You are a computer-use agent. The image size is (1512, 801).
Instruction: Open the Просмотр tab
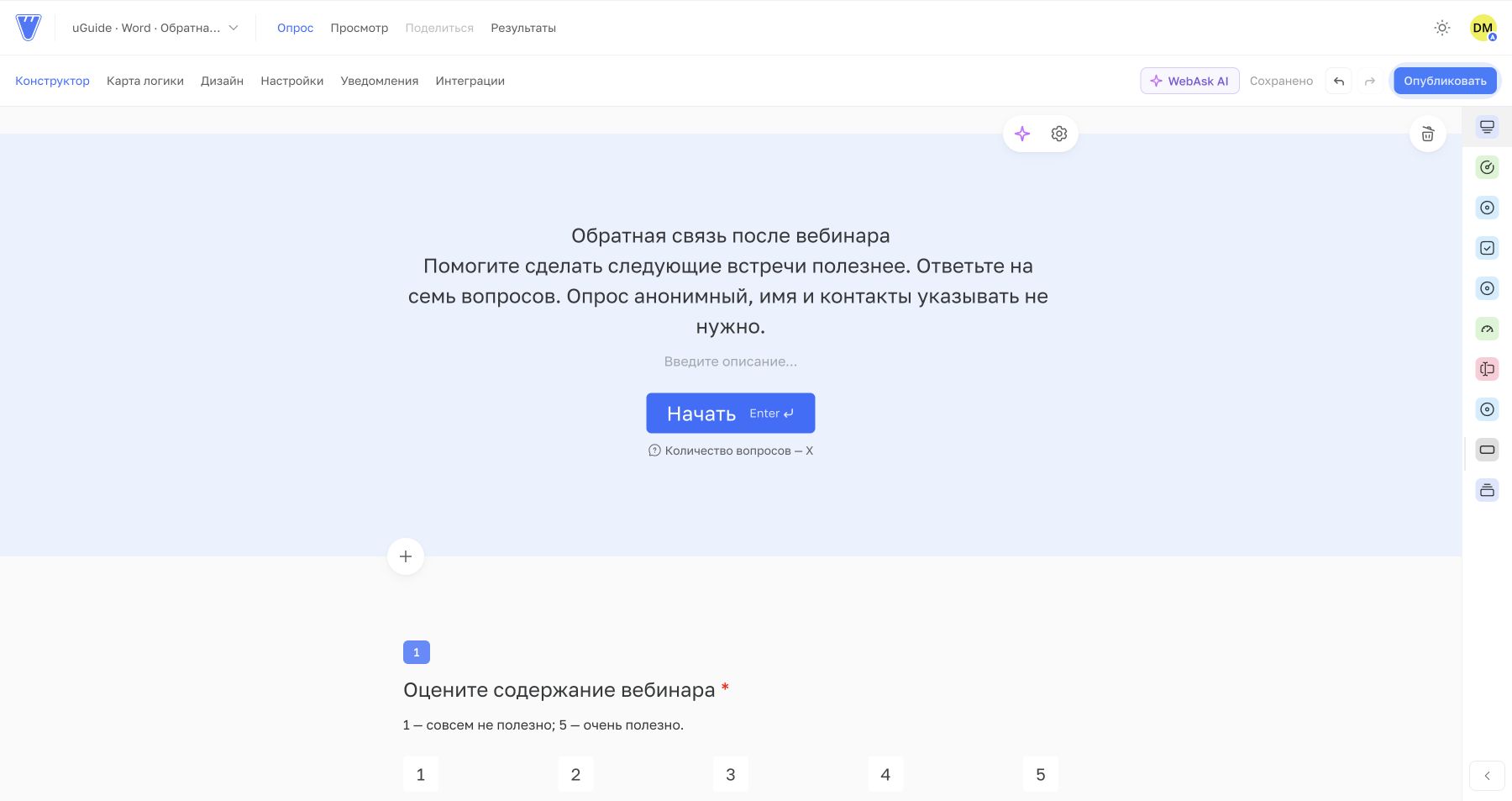(x=359, y=28)
